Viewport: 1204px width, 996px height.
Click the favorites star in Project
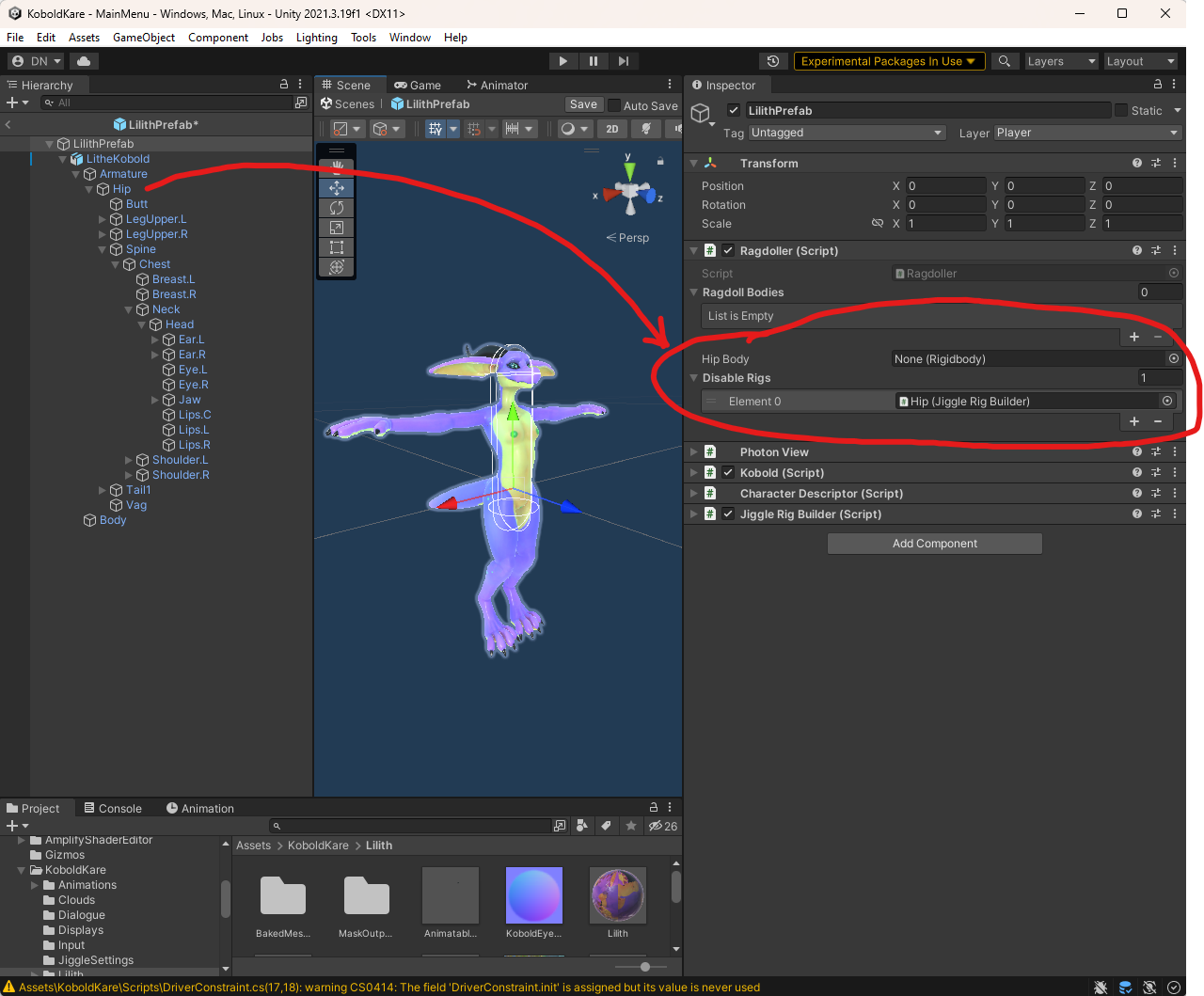point(630,826)
